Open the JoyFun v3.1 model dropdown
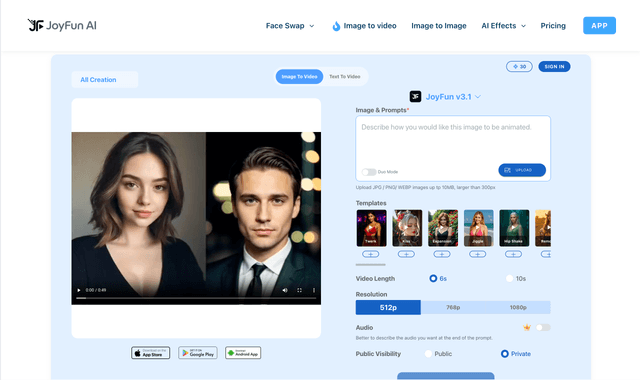Screen dimensions: 640x380 [x=453, y=97]
